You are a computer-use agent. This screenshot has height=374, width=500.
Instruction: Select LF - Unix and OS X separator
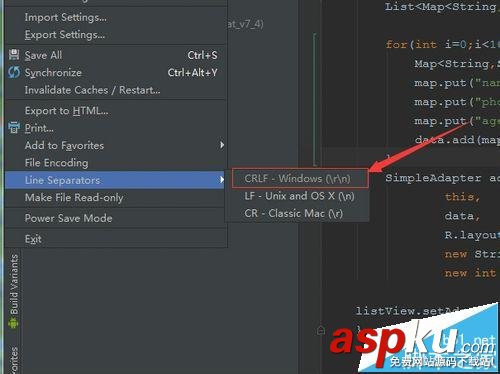(298, 196)
